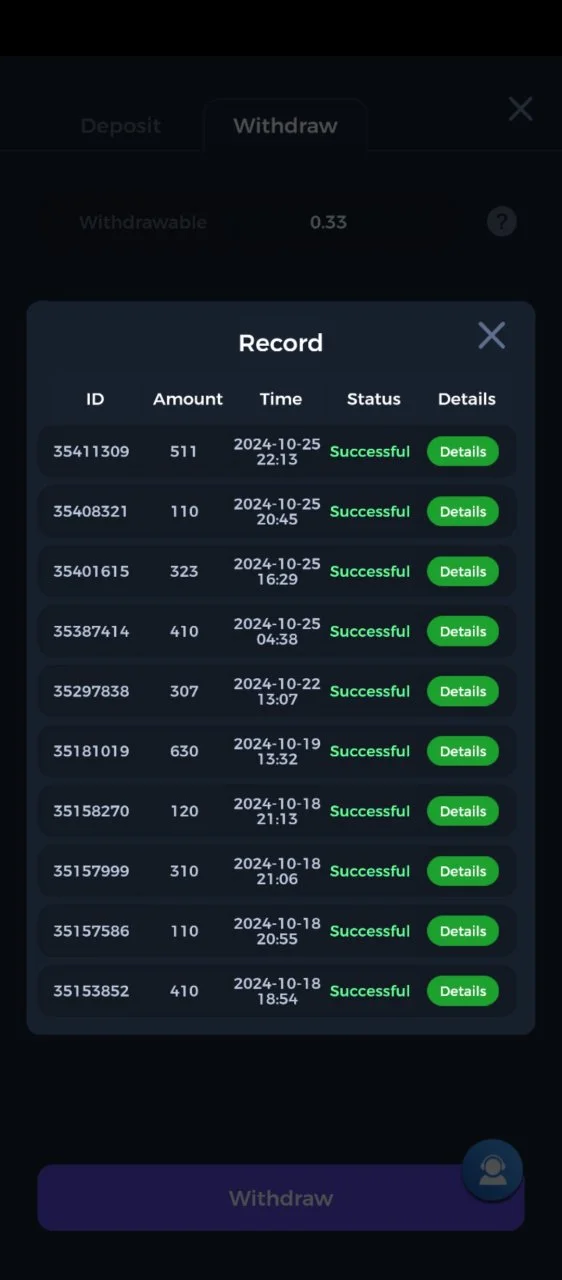The height and width of the screenshot is (1280, 562).
Task: Select the Withdraw tab
Action: (285, 126)
